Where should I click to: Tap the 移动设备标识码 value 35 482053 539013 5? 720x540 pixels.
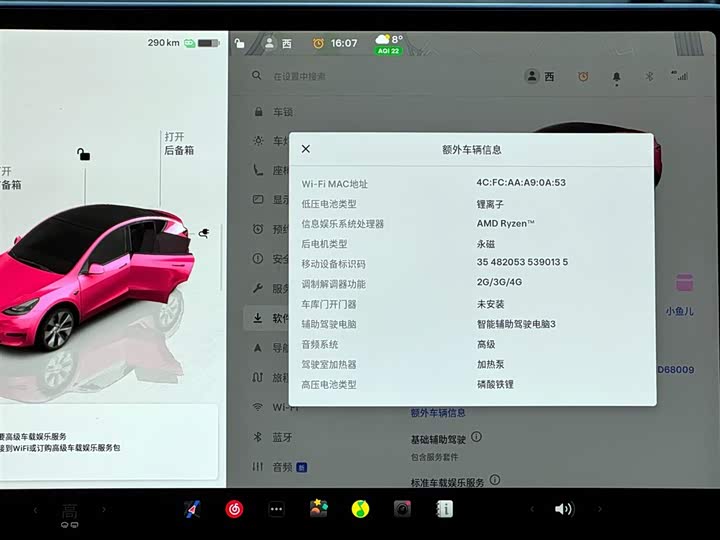click(x=522, y=262)
